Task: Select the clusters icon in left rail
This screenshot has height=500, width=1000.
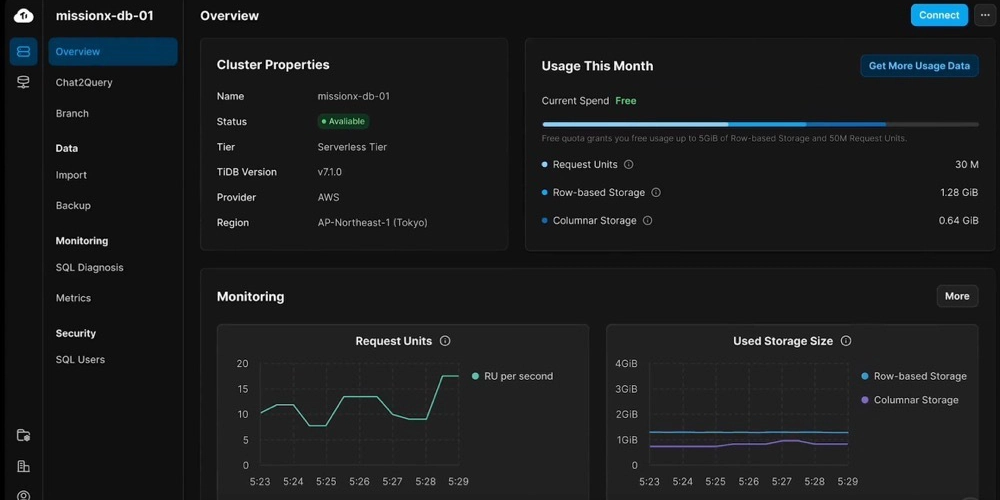Action: point(23,51)
